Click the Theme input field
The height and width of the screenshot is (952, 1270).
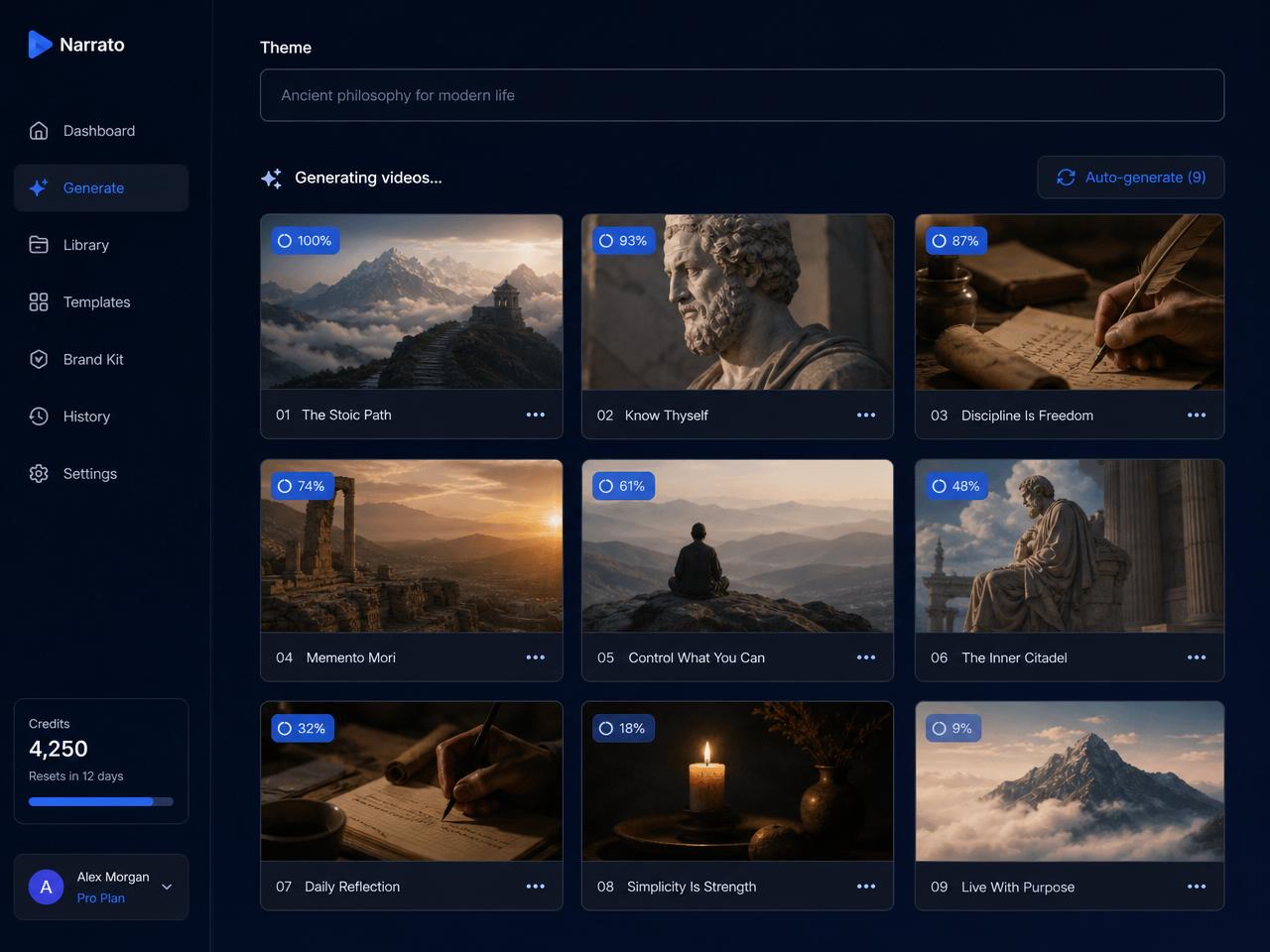click(x=742, y=95)
